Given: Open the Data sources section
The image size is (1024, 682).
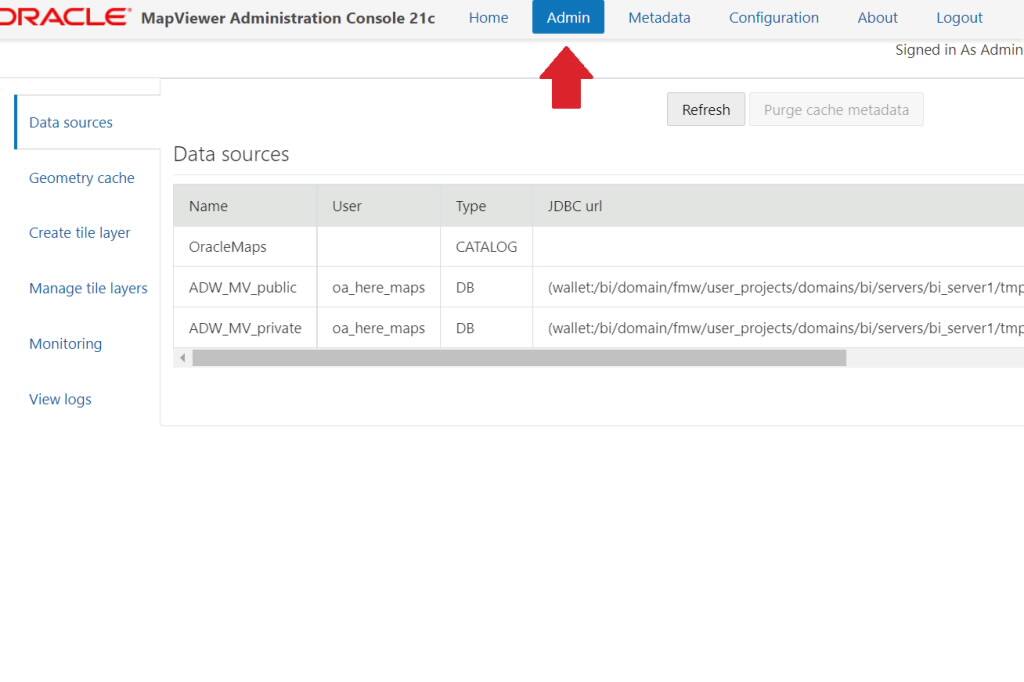Looking at the screenshot, I should (70, 122).
